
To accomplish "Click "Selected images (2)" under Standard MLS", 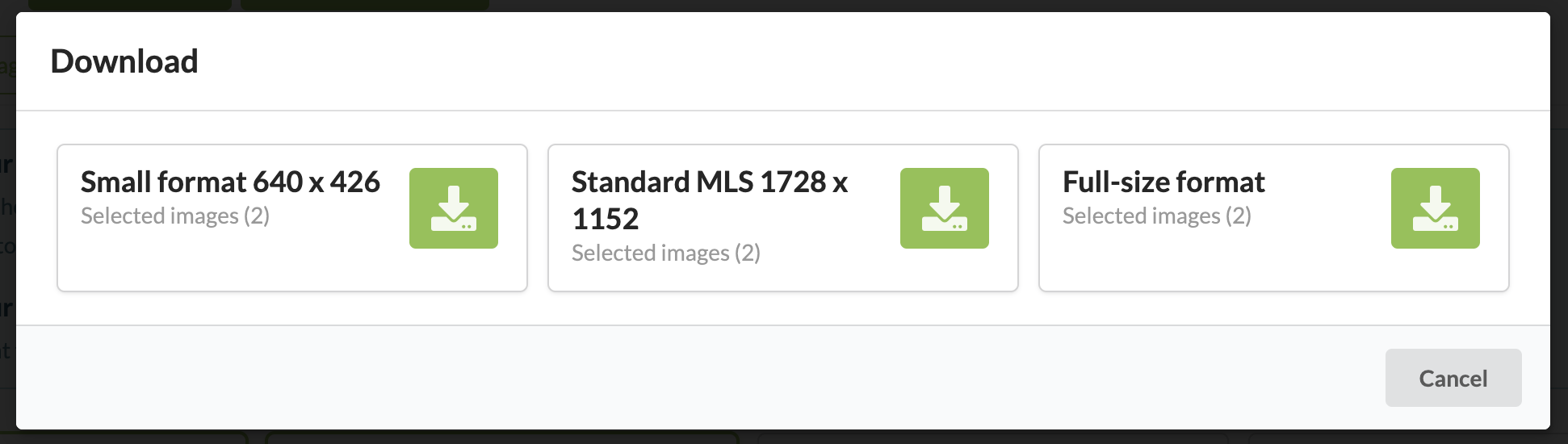I will [666, 253].
